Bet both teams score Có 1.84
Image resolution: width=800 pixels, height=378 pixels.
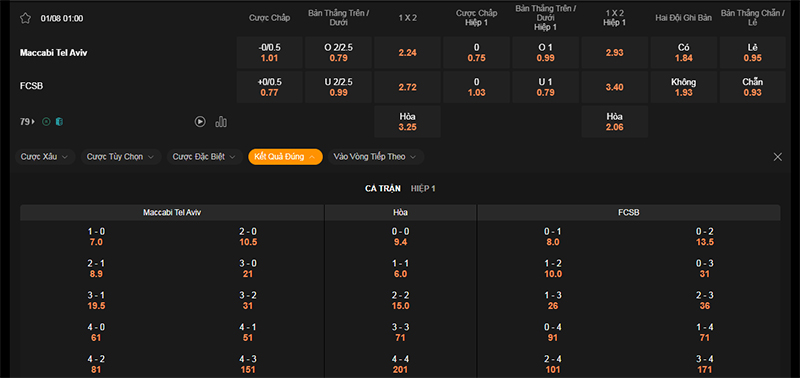point(684,53)
